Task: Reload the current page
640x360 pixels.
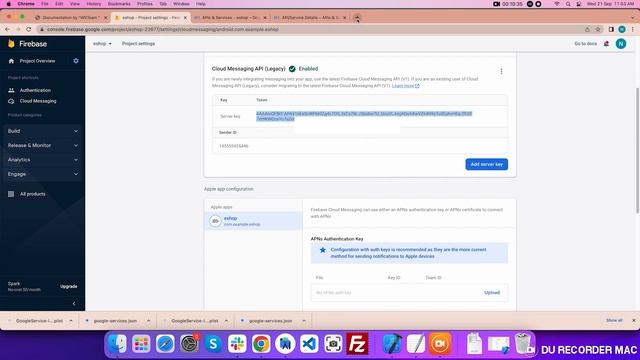Action: pyautogui.click(x=29, y=29)
